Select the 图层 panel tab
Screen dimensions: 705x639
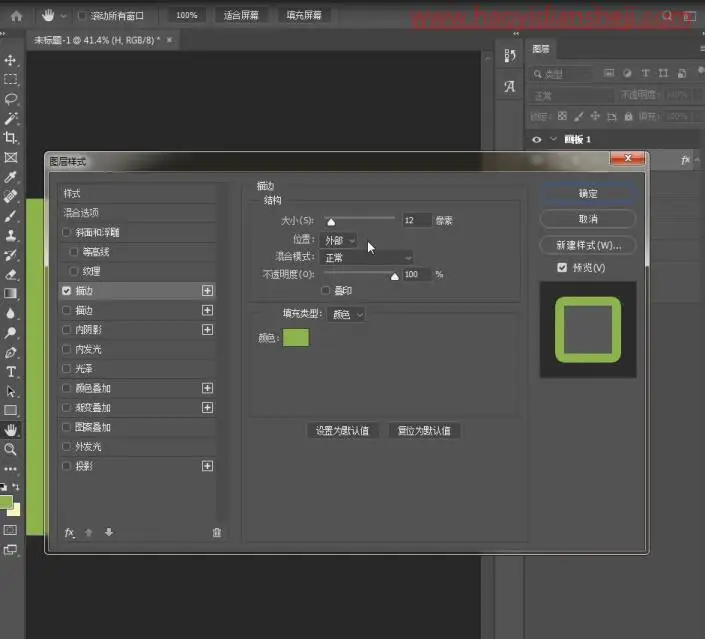(x=541, y=49)
